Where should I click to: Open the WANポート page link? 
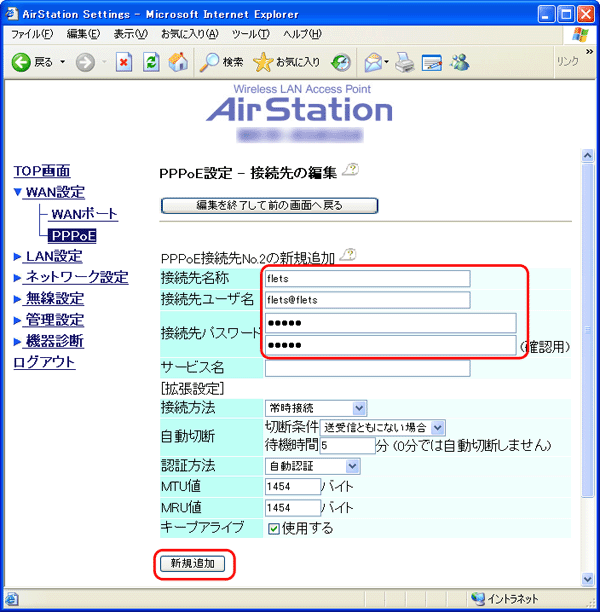point(84,214)
